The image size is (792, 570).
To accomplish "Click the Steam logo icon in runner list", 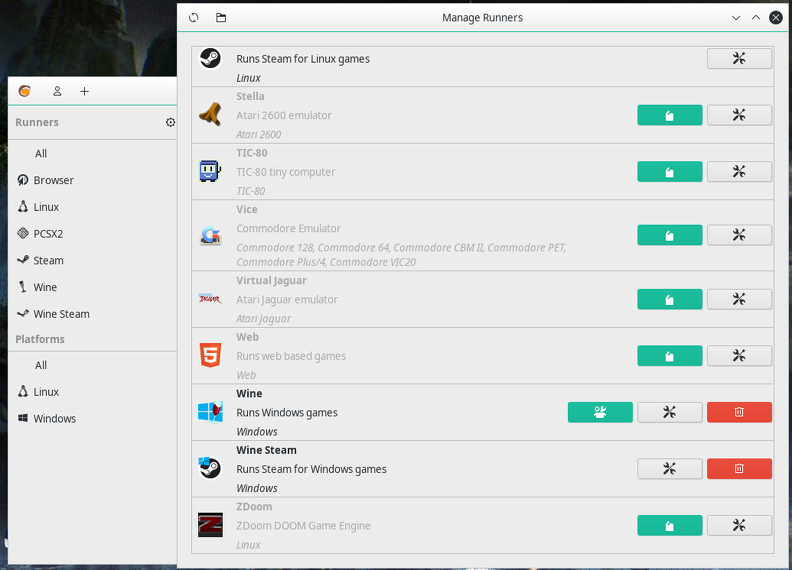I will 210,59.
